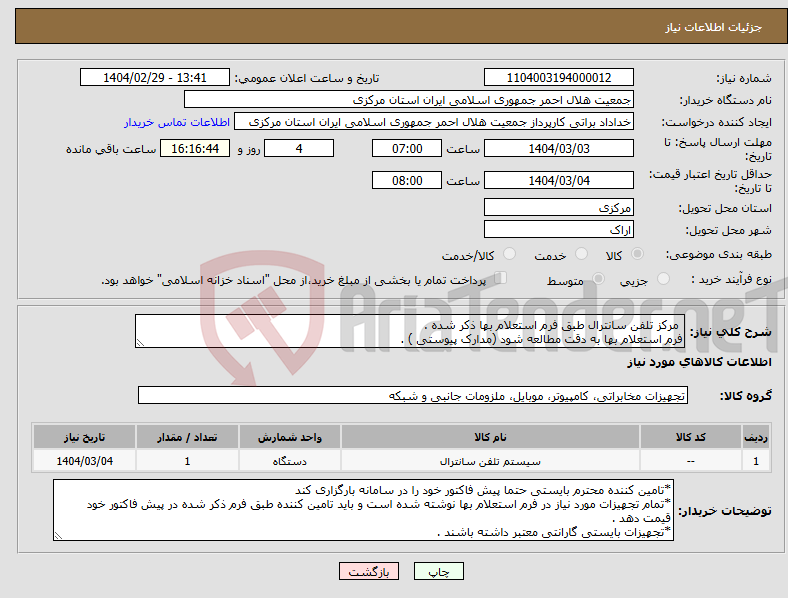Click the تاریخ نیاز column header

[x=84, y=437]
